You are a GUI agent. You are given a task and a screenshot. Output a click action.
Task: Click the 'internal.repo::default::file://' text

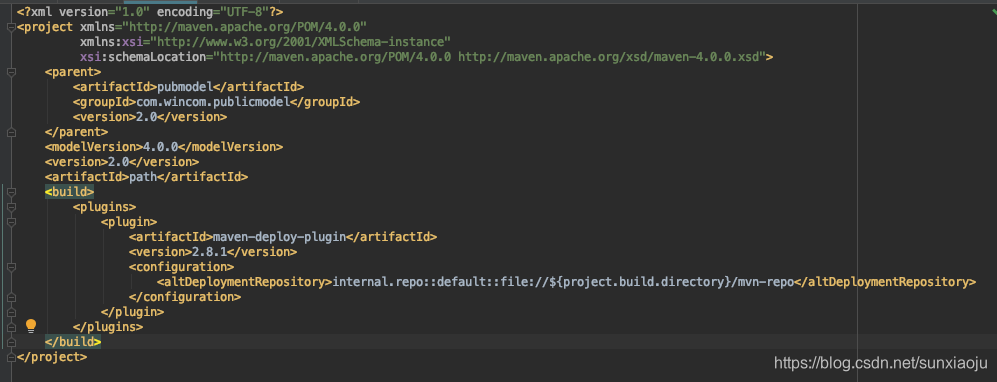[x=442, y=282]
